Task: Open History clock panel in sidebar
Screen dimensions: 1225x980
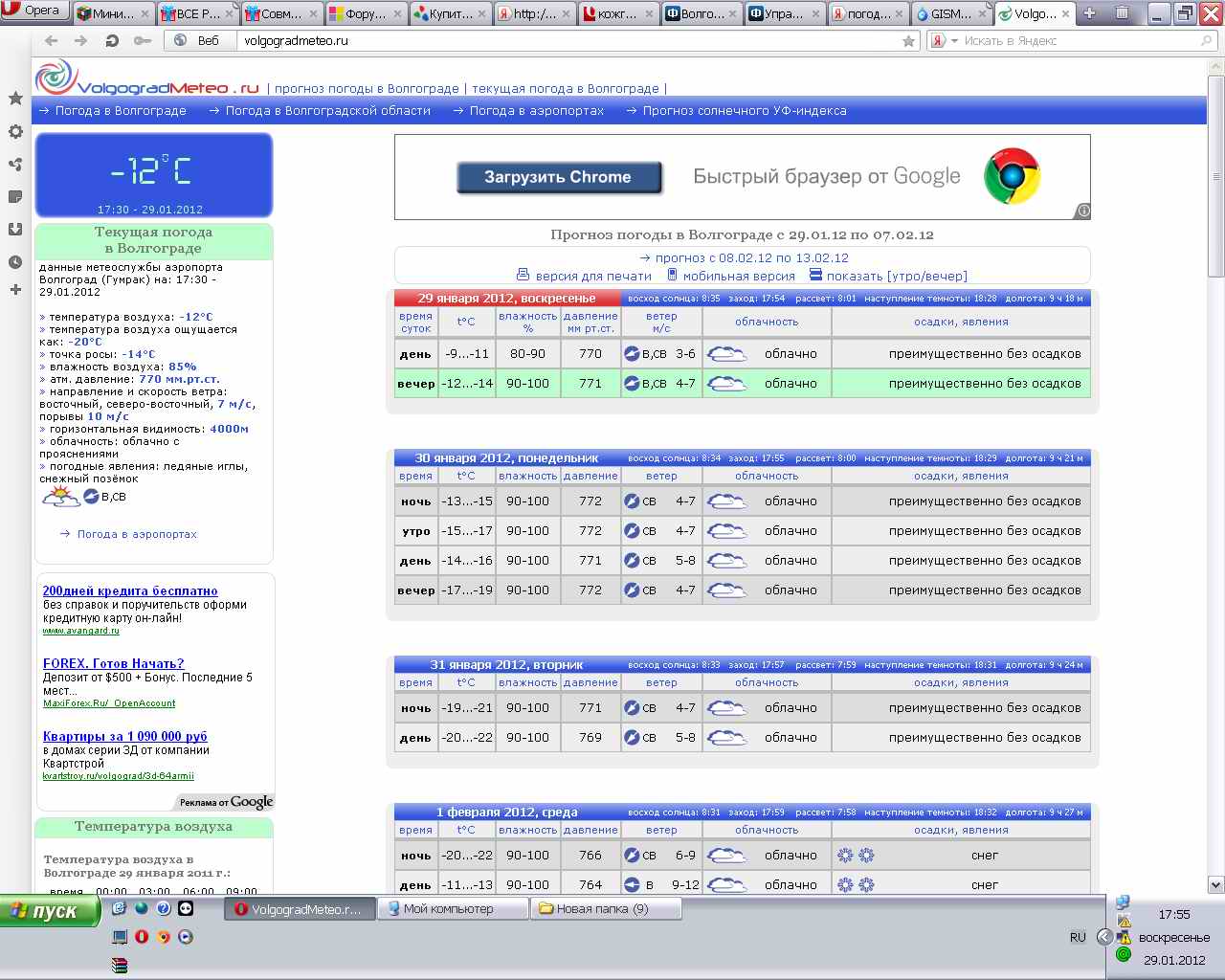Action: point(15,262)
